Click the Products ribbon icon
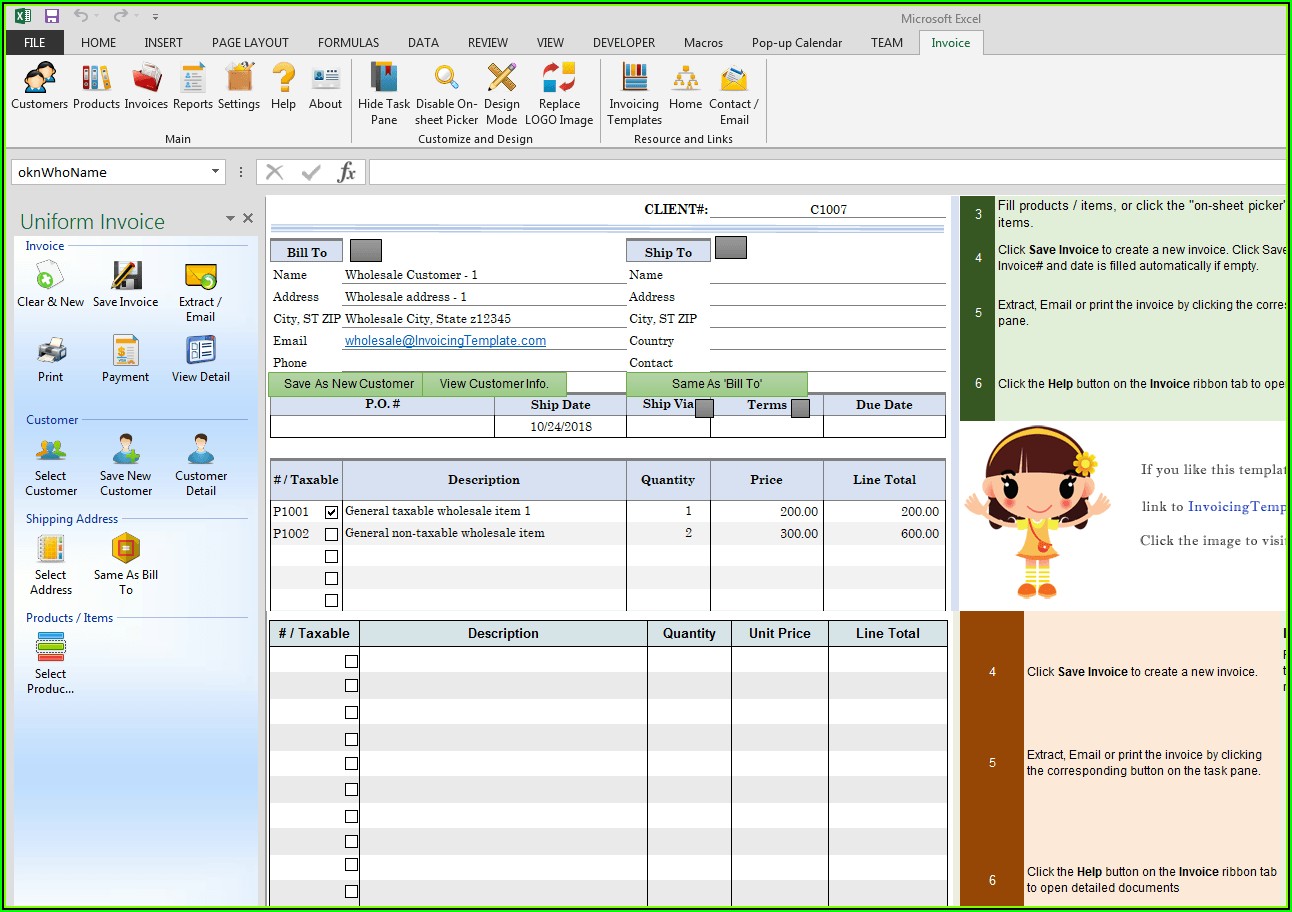 [x=96, y=85]
